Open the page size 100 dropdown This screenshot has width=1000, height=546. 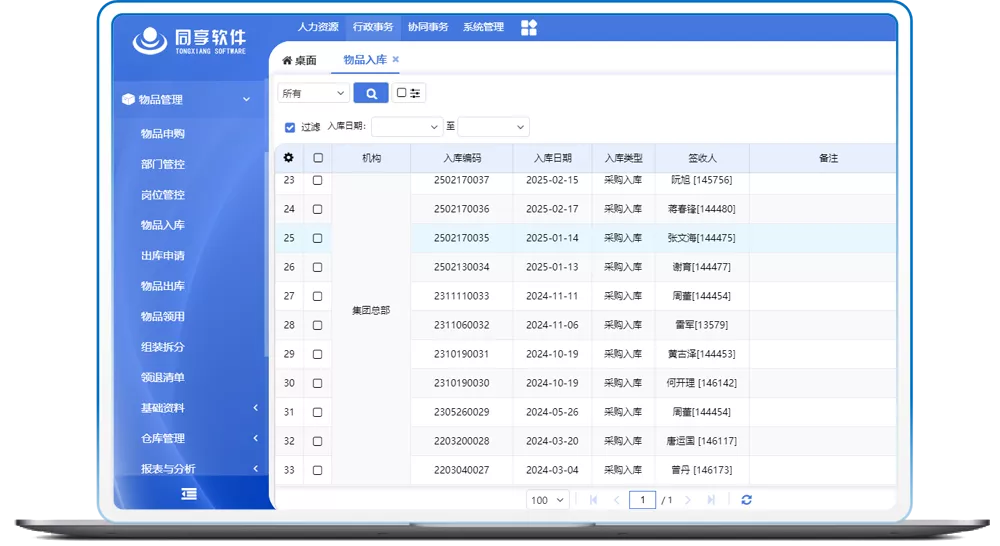tap(547, 500)
